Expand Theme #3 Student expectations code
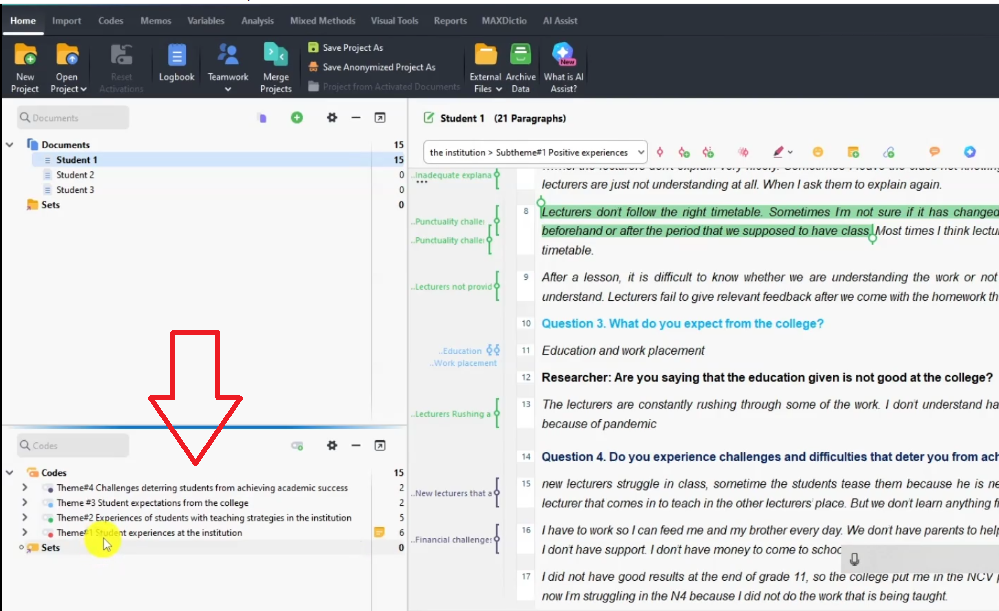Image resolution: width=999 pixels, height=611 pixels. 25,503
